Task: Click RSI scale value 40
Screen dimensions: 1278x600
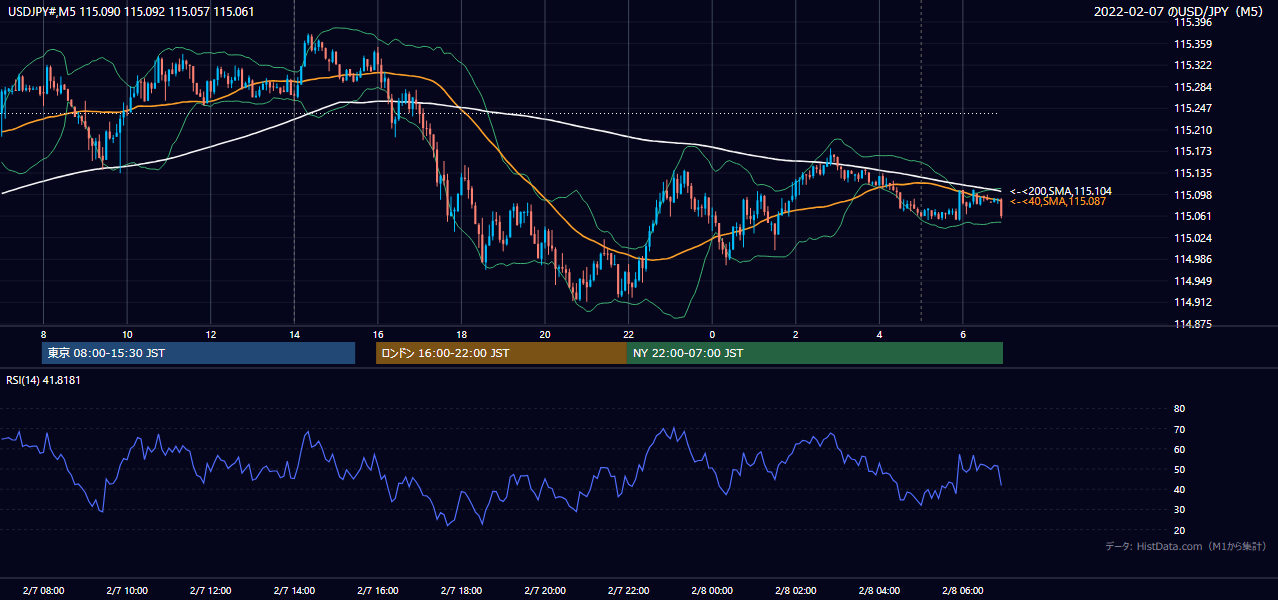Action: pyautogui.click(x=1180, y=489)
